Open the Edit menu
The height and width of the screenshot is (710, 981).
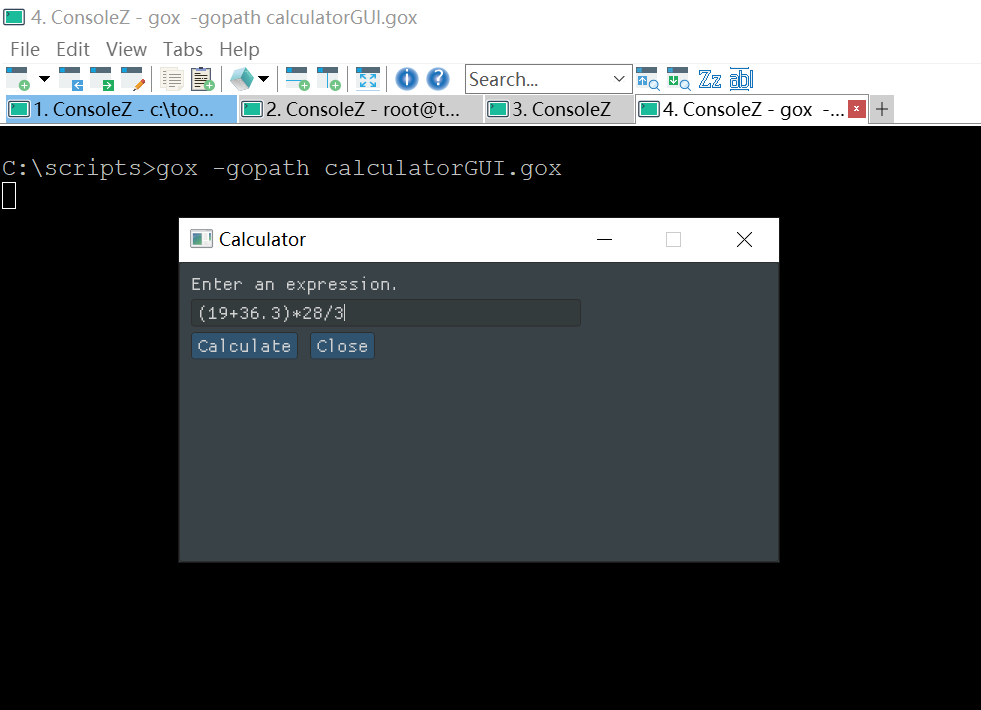tap(73, 49)
